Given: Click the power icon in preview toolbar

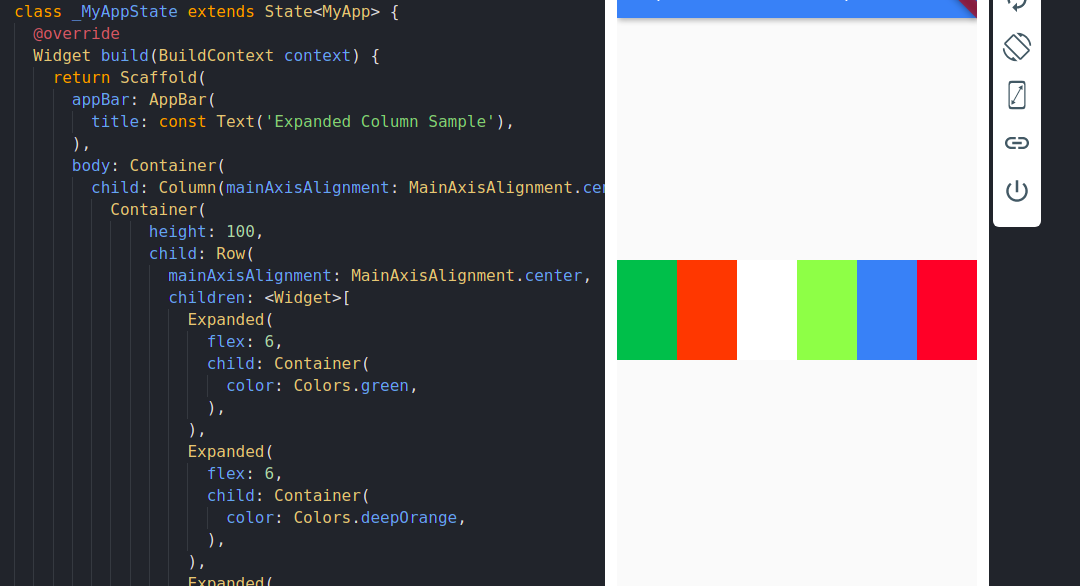Looking at the screenshot, I should click(1017, 190).
